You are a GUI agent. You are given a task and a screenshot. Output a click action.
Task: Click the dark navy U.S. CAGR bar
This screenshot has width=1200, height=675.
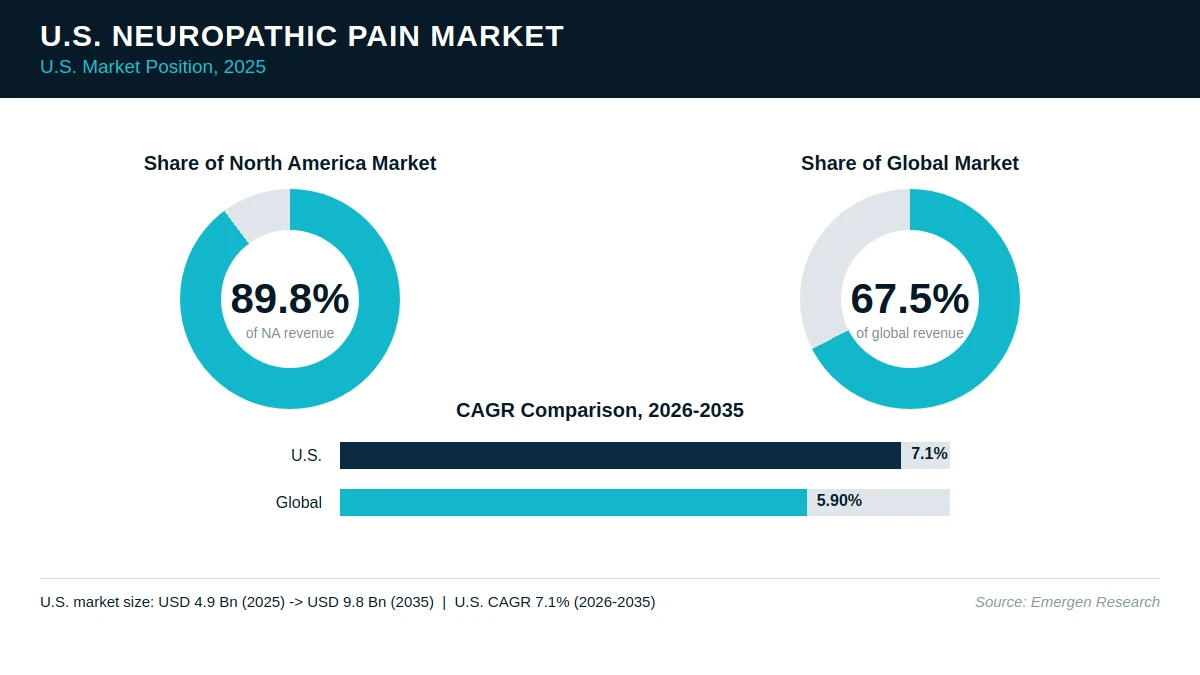click(620, 455)
